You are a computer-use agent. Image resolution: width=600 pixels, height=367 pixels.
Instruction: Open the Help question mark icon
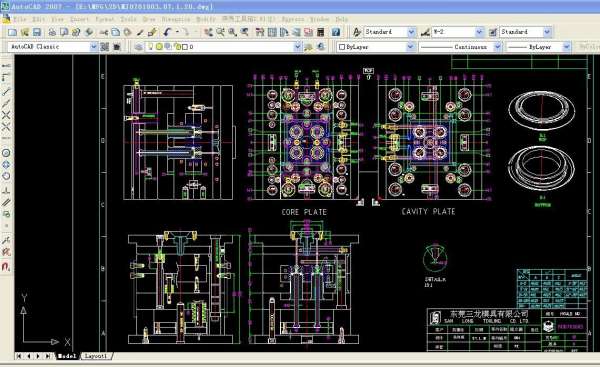(336, 32)
